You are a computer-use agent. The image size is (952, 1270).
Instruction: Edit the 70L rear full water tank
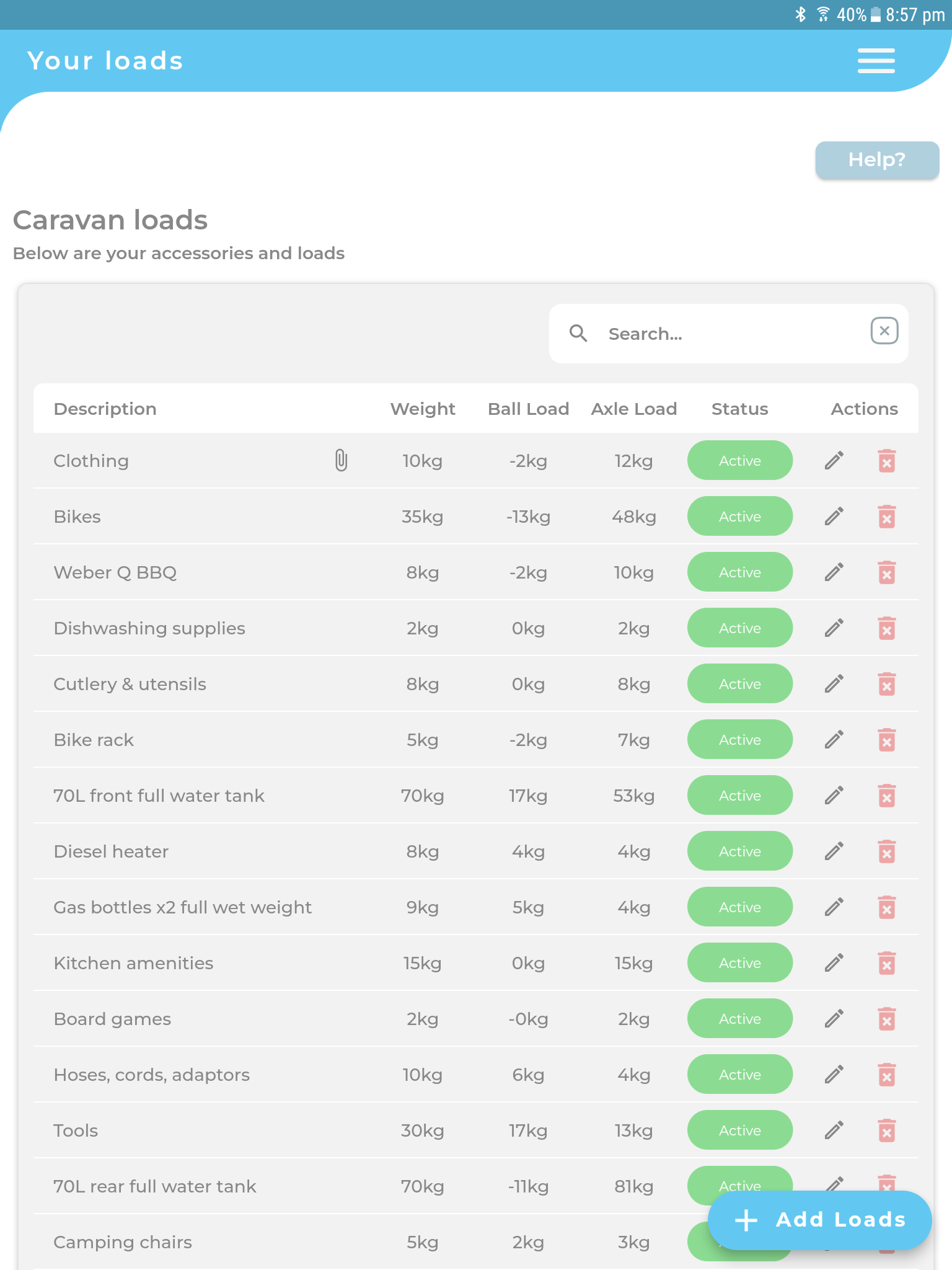834,1186
